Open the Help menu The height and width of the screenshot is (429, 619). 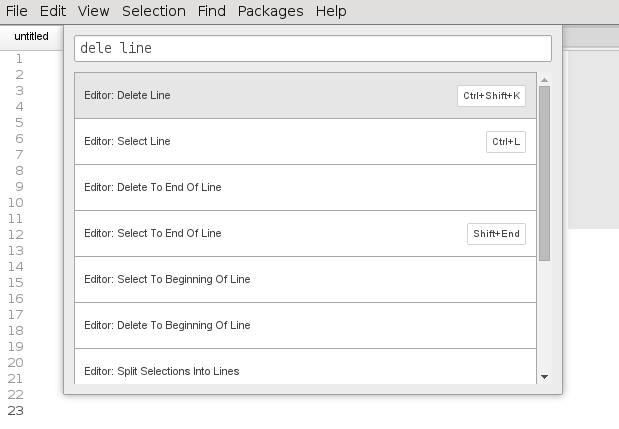(x=331, y=11)
